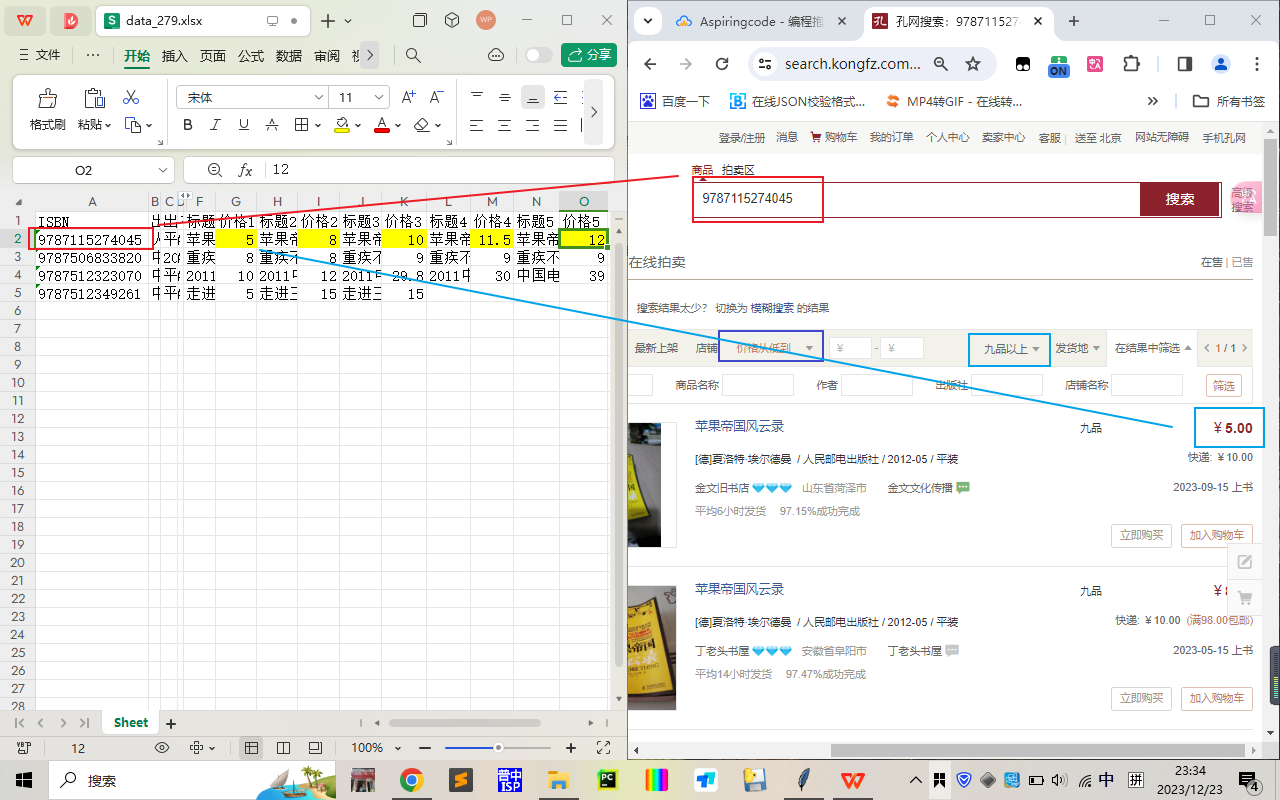Screen dimensions: 1280x800
Task: Click the 筛选 filter button
Action: tap(1224, 385)
